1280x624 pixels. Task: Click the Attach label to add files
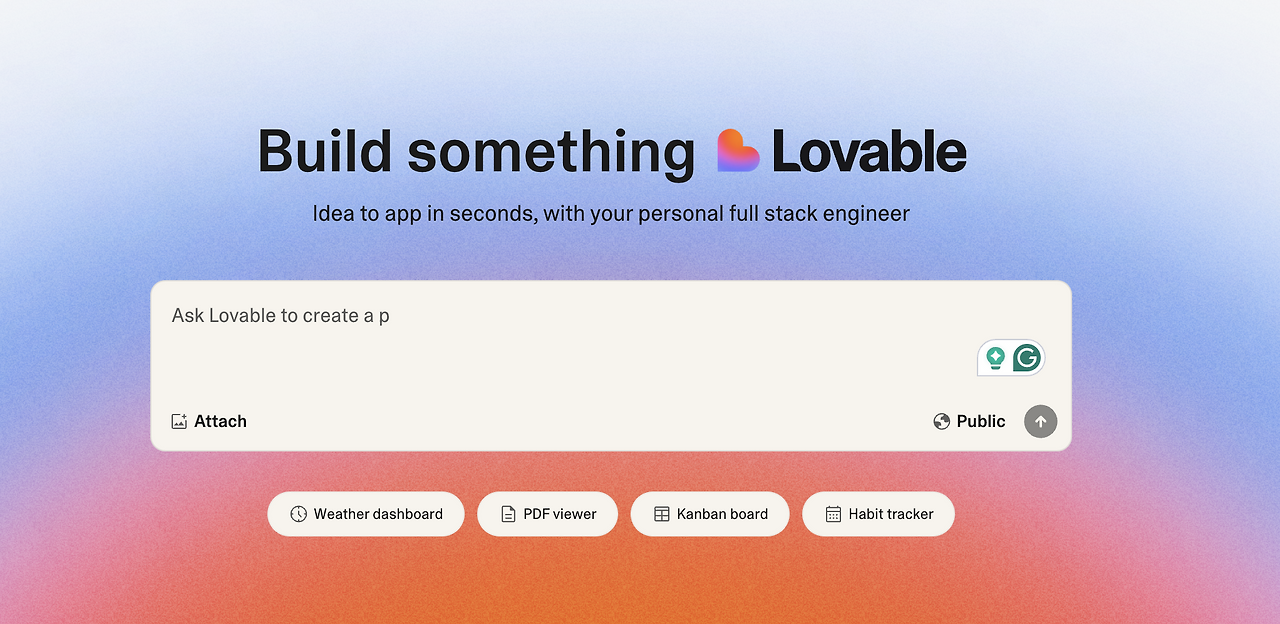(x=220, y=421)
